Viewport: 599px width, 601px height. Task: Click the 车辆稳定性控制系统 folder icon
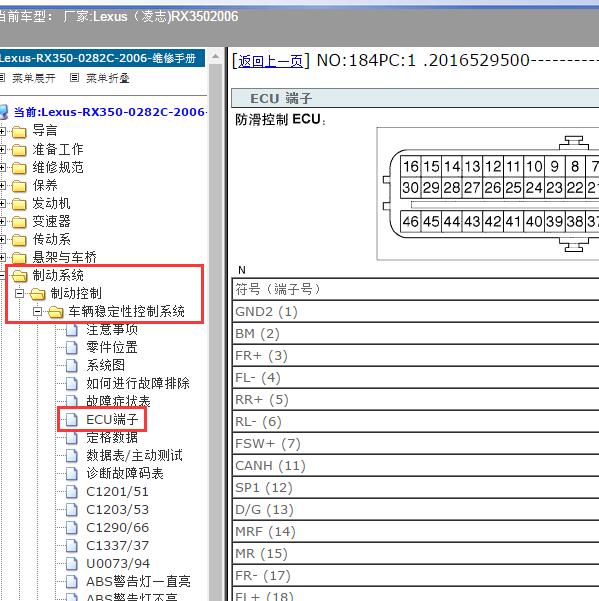[56, 312]
